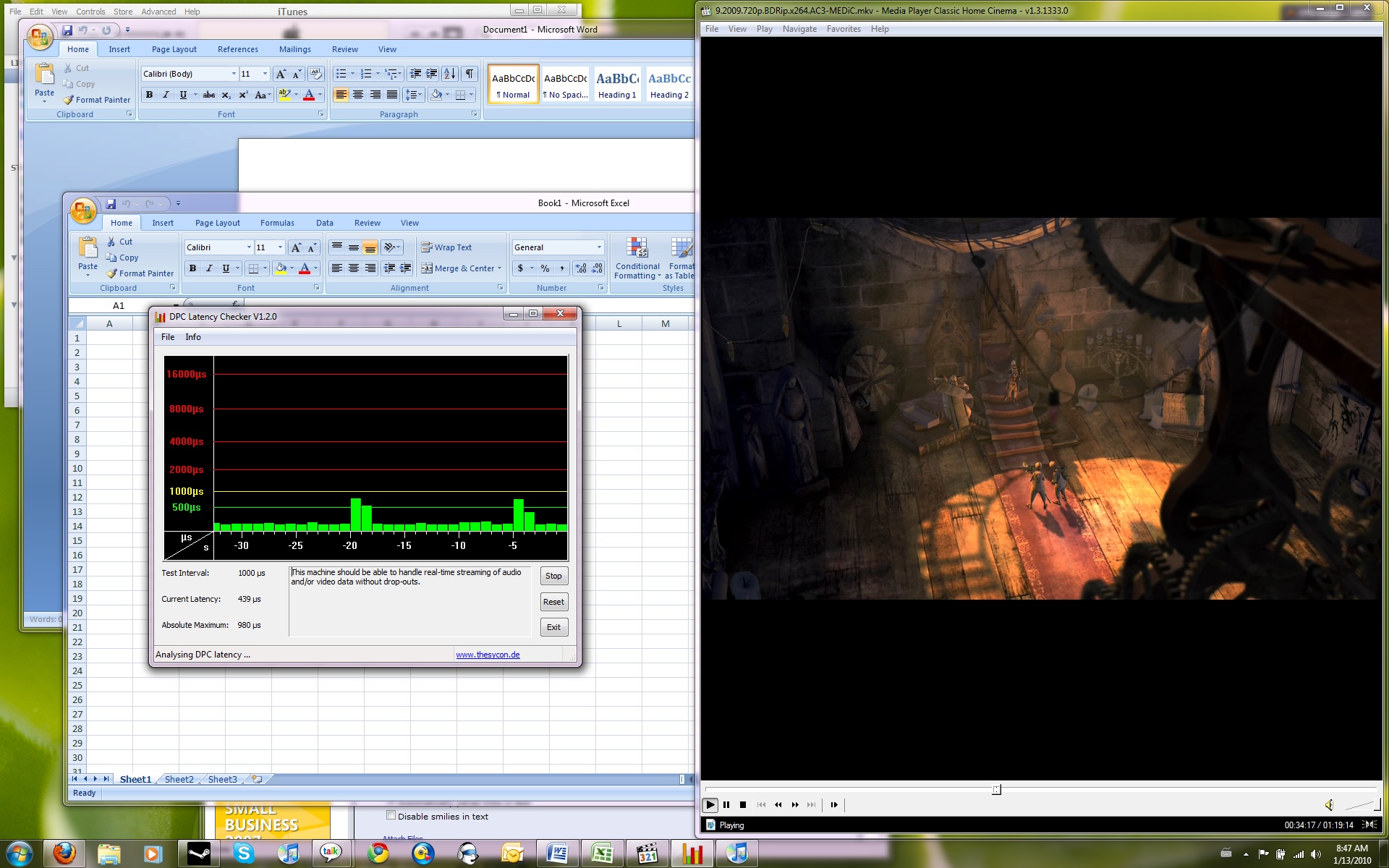Screen dimensions: 1389x868
Task: Open Word font color dropdown arrow
Action: point(320,95)
